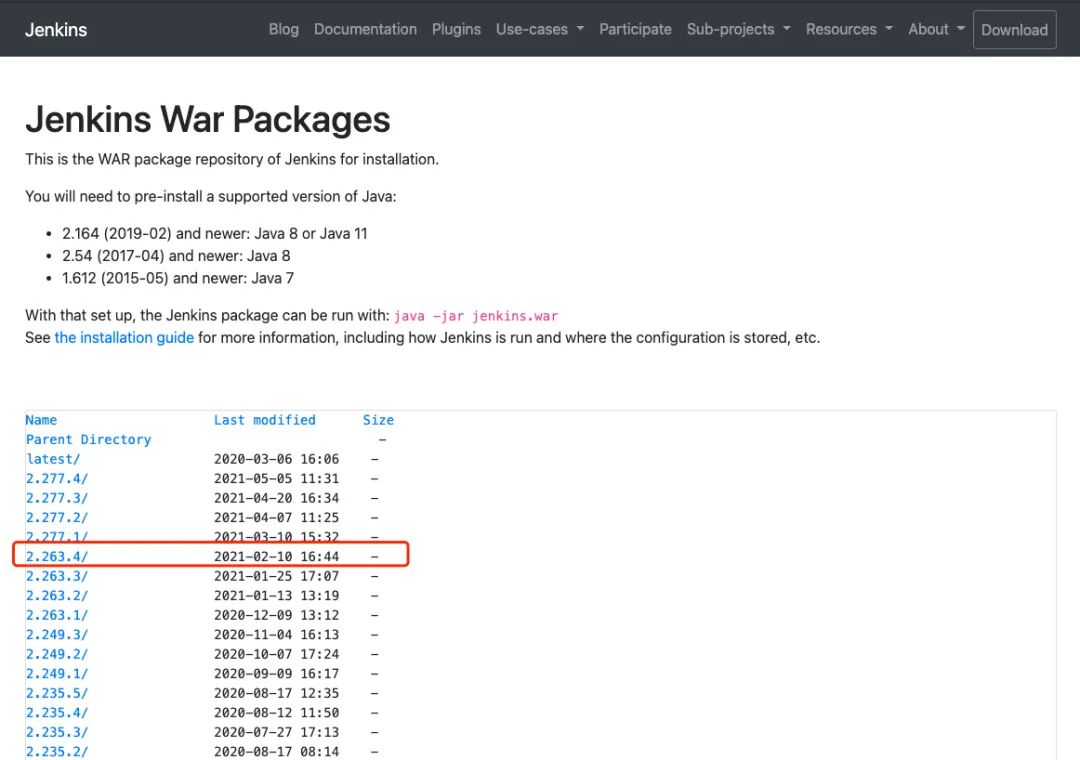This screenshot has width=1080, height=760.
Task: Sort by the Name column header
Action: tap(41, 420)
